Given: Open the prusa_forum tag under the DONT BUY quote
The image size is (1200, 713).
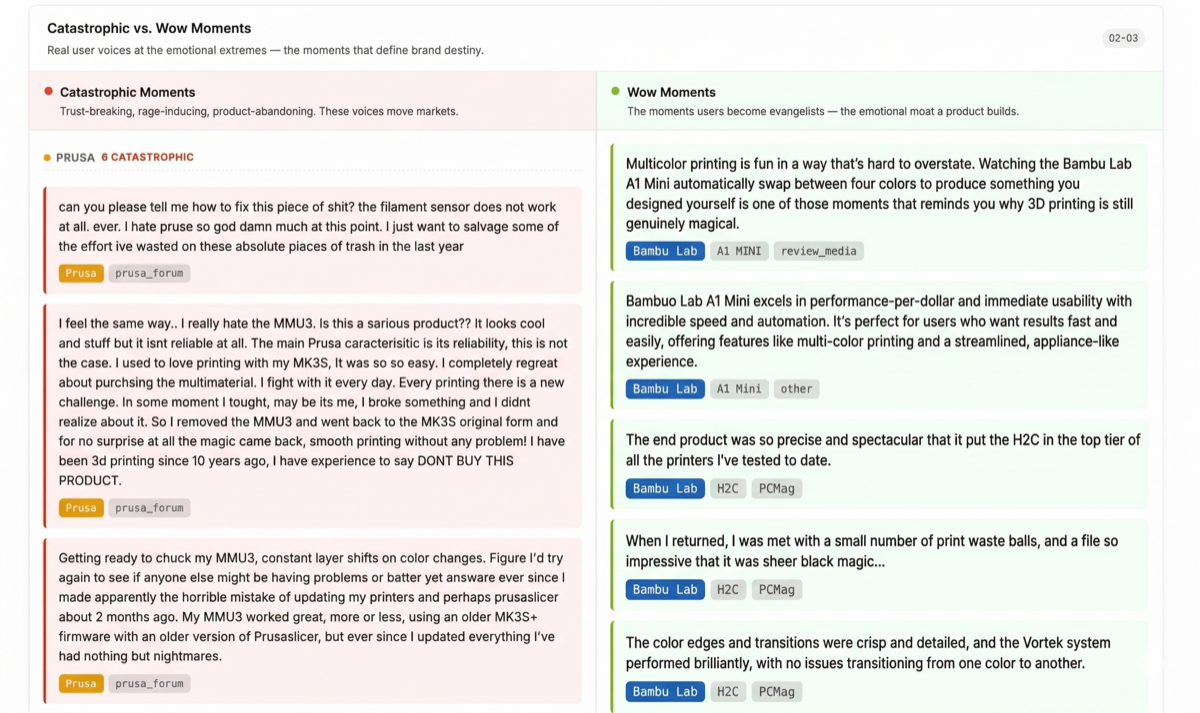Looking at the screenshot, I should (149, 508).
